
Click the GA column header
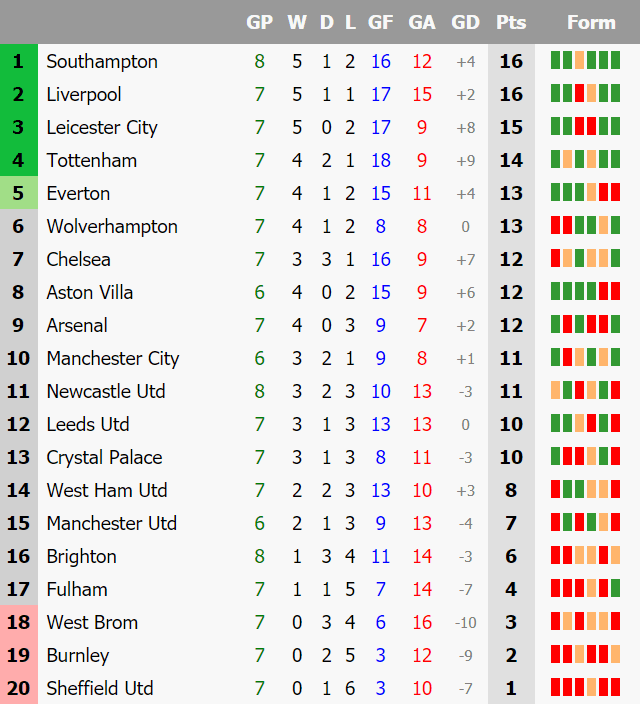point(422,22)
